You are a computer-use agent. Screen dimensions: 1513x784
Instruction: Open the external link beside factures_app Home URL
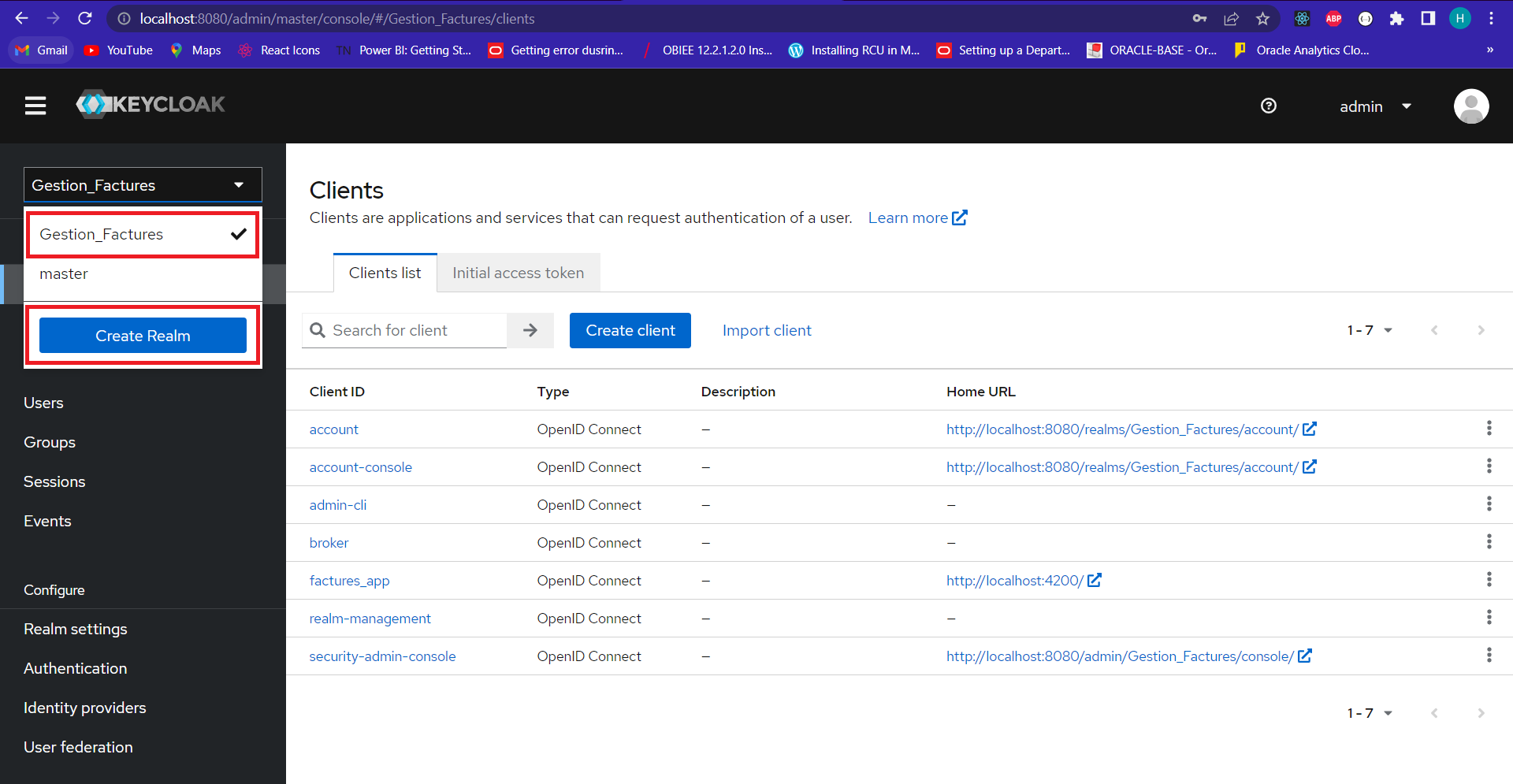pos(1095,580)
